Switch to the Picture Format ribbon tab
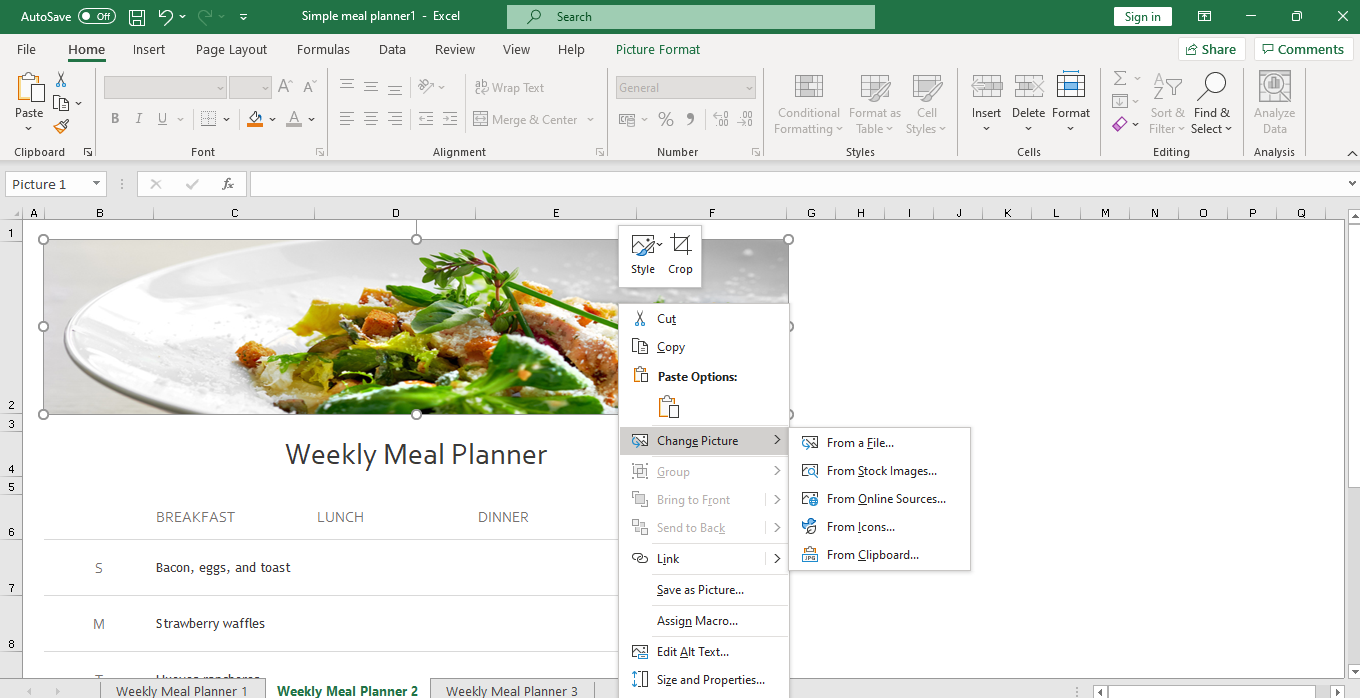This screenshot has width=1360, height=698. [x=657, y=49]
